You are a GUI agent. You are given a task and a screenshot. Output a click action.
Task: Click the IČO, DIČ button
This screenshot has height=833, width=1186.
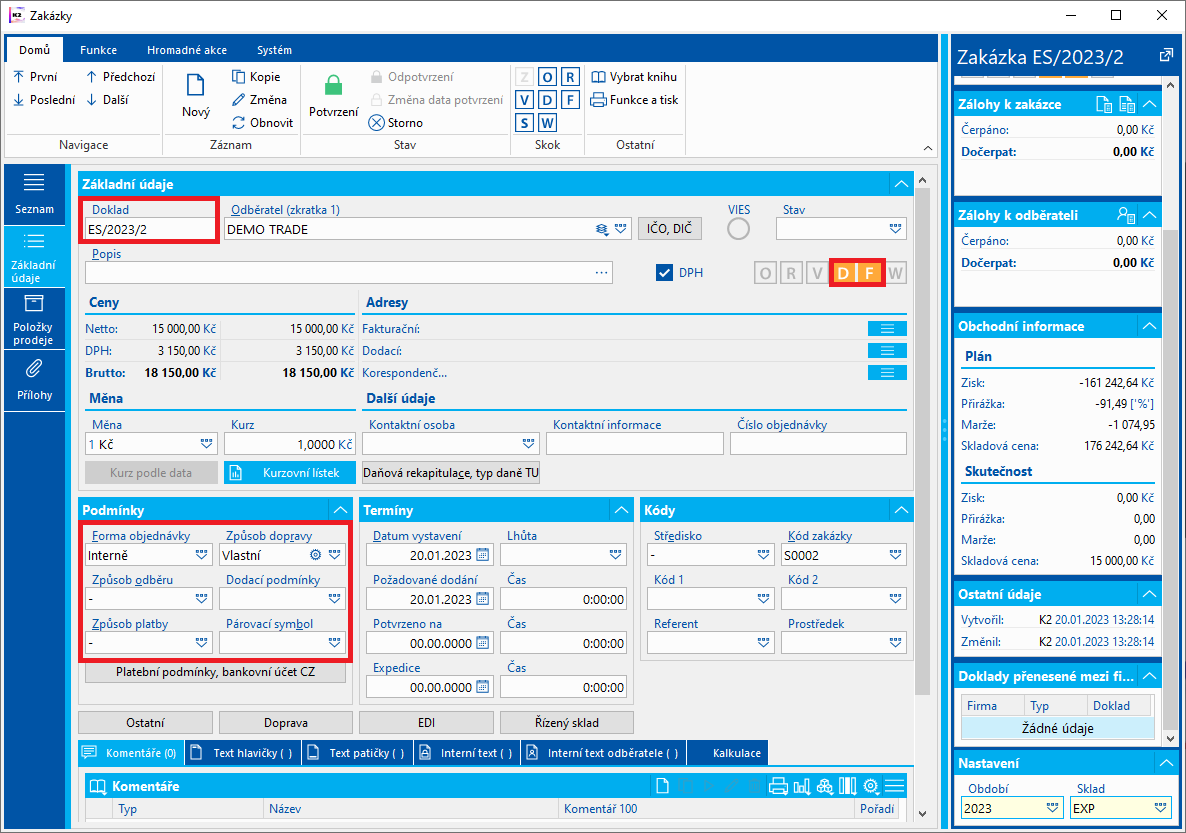coord(669,228)
